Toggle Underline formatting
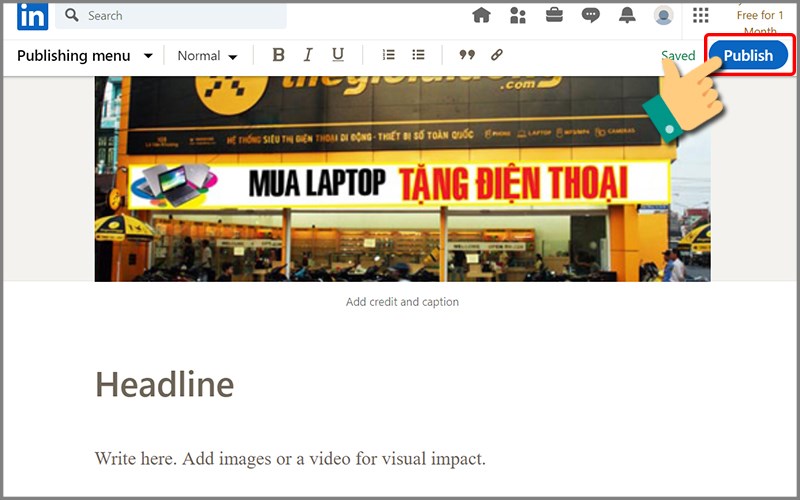This screenshot has height=500, width=800. click(x=338, y=55)
